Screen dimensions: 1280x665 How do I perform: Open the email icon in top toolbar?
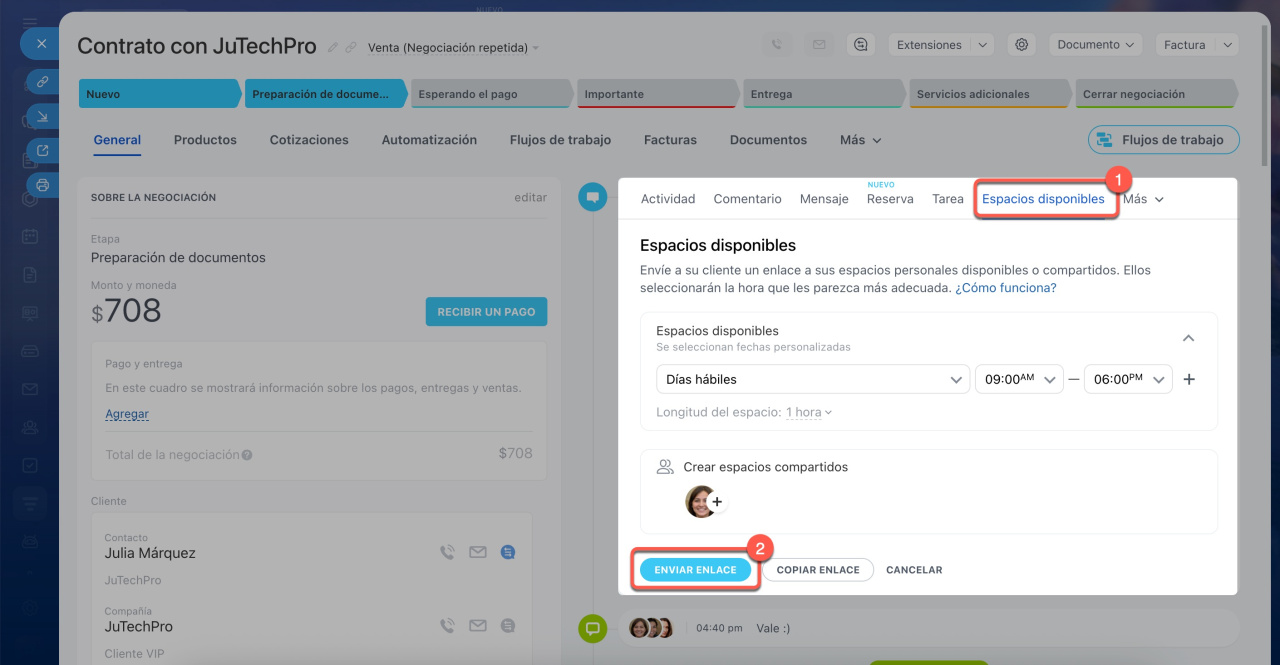819,45
